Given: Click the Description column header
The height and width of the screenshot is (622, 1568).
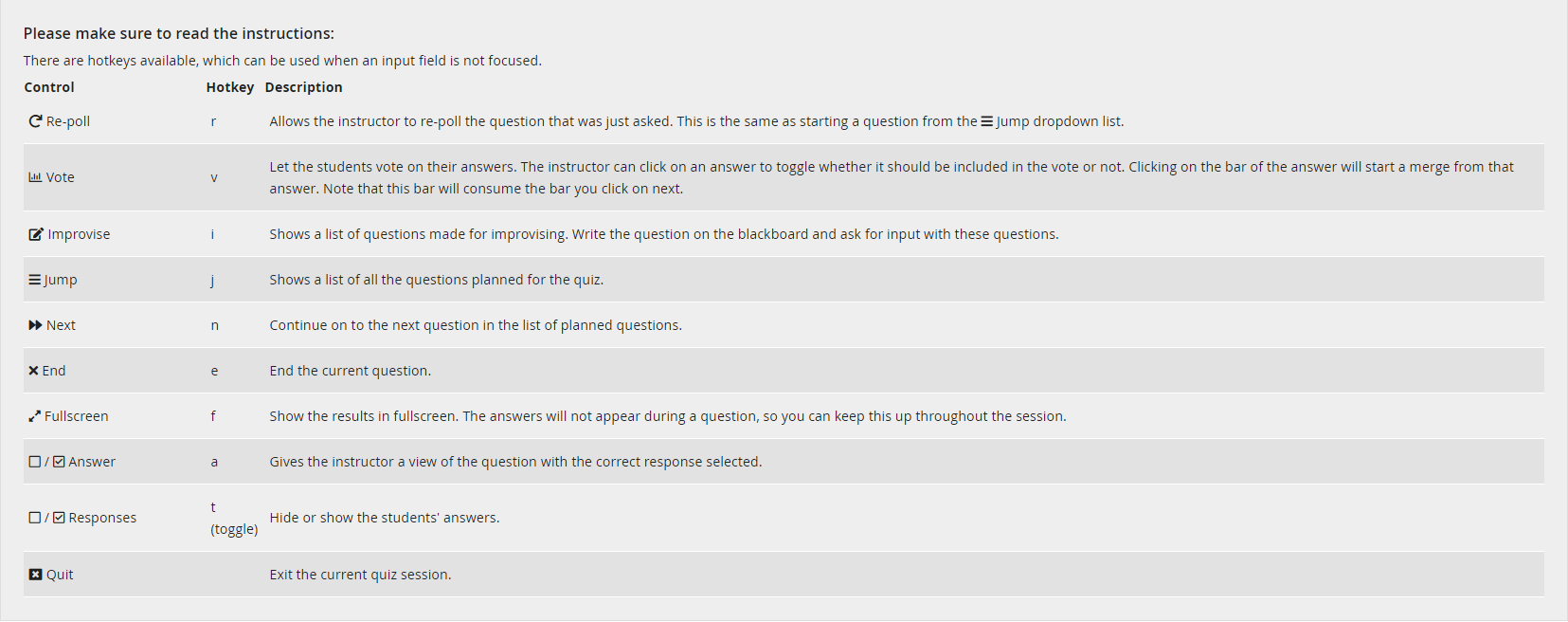Looking at the screenshot, I should [303, 87].
